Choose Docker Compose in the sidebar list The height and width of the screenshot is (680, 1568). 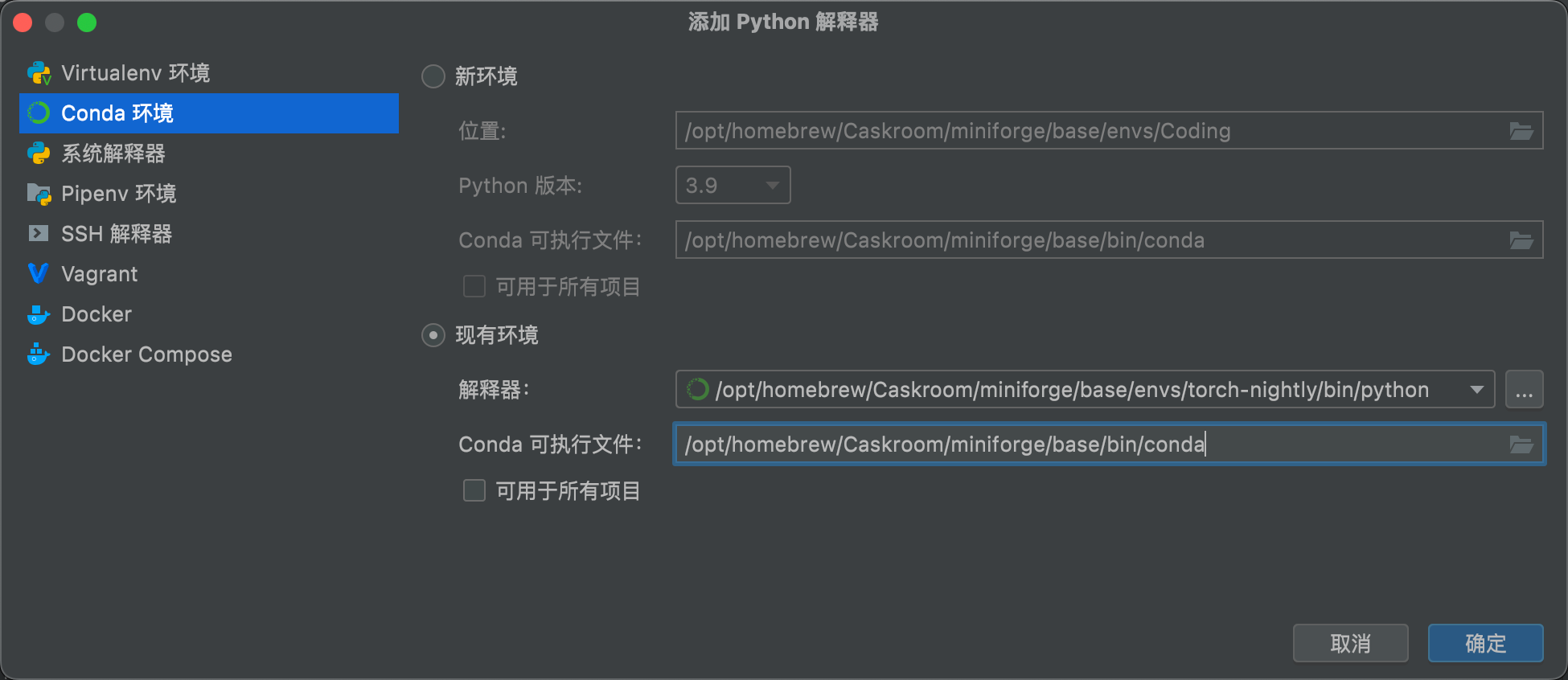pyautogui.click(x=209, y=354)
